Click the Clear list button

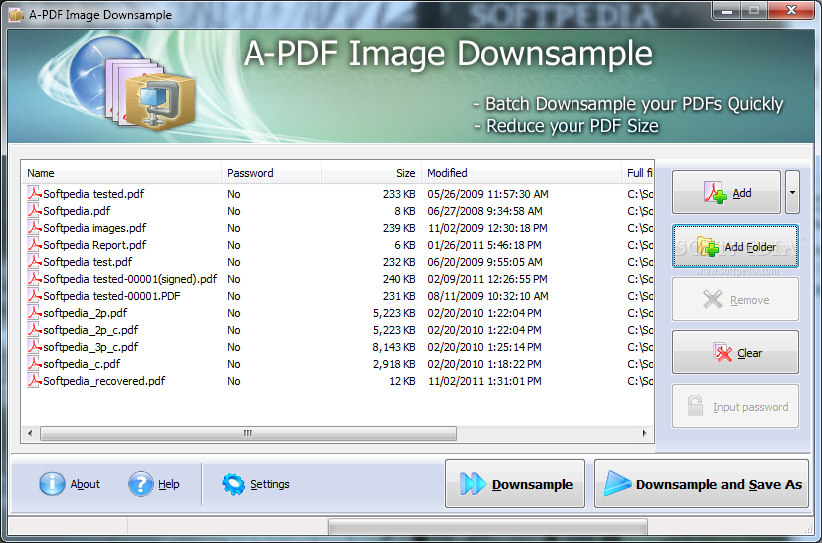coord(735,352)
